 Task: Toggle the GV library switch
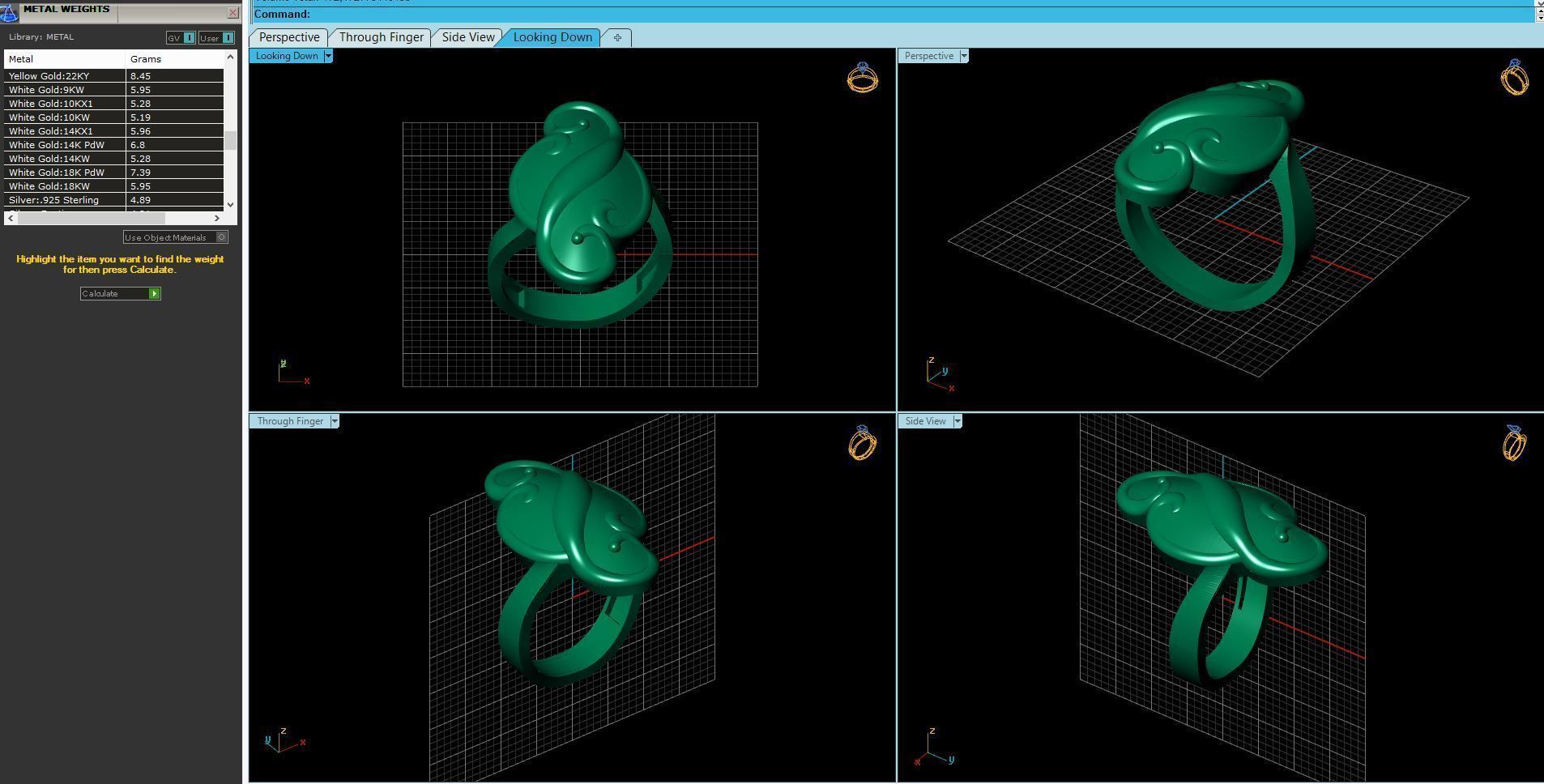tap(180, 38)
